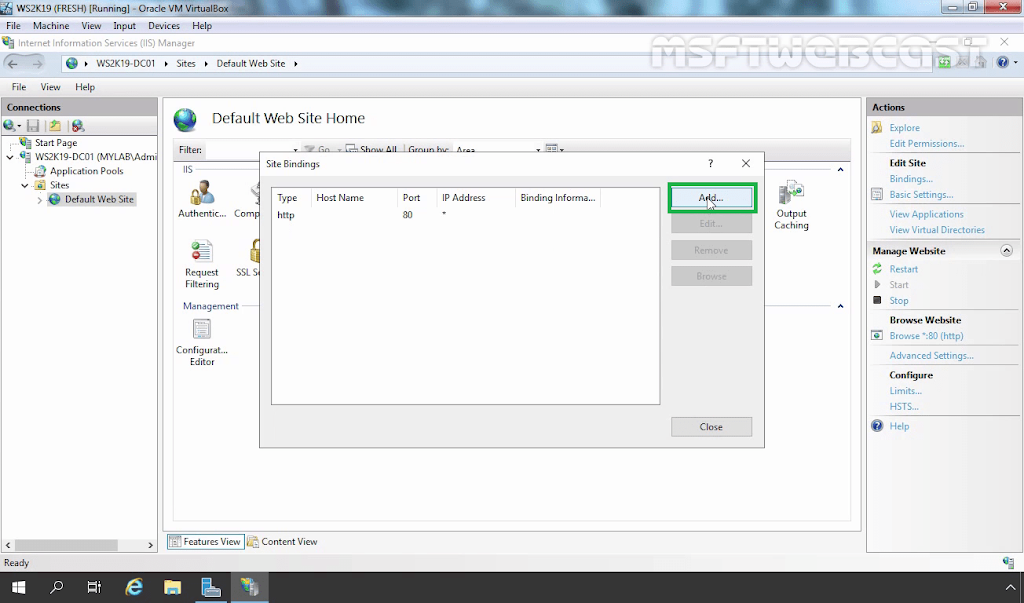Open taskbar search magnifier
This screenshot has width=1024, height=603.
click(57, 587)
